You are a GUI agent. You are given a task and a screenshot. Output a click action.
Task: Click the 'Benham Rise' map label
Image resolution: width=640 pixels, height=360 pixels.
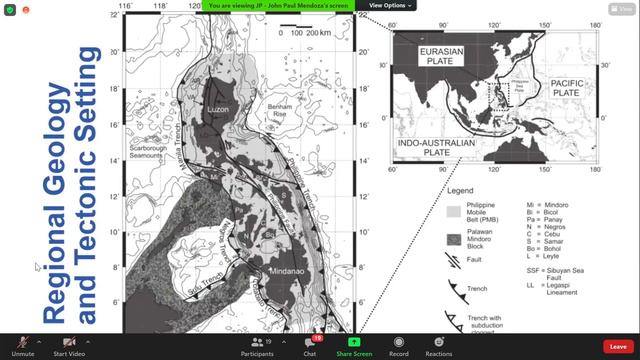280,110
